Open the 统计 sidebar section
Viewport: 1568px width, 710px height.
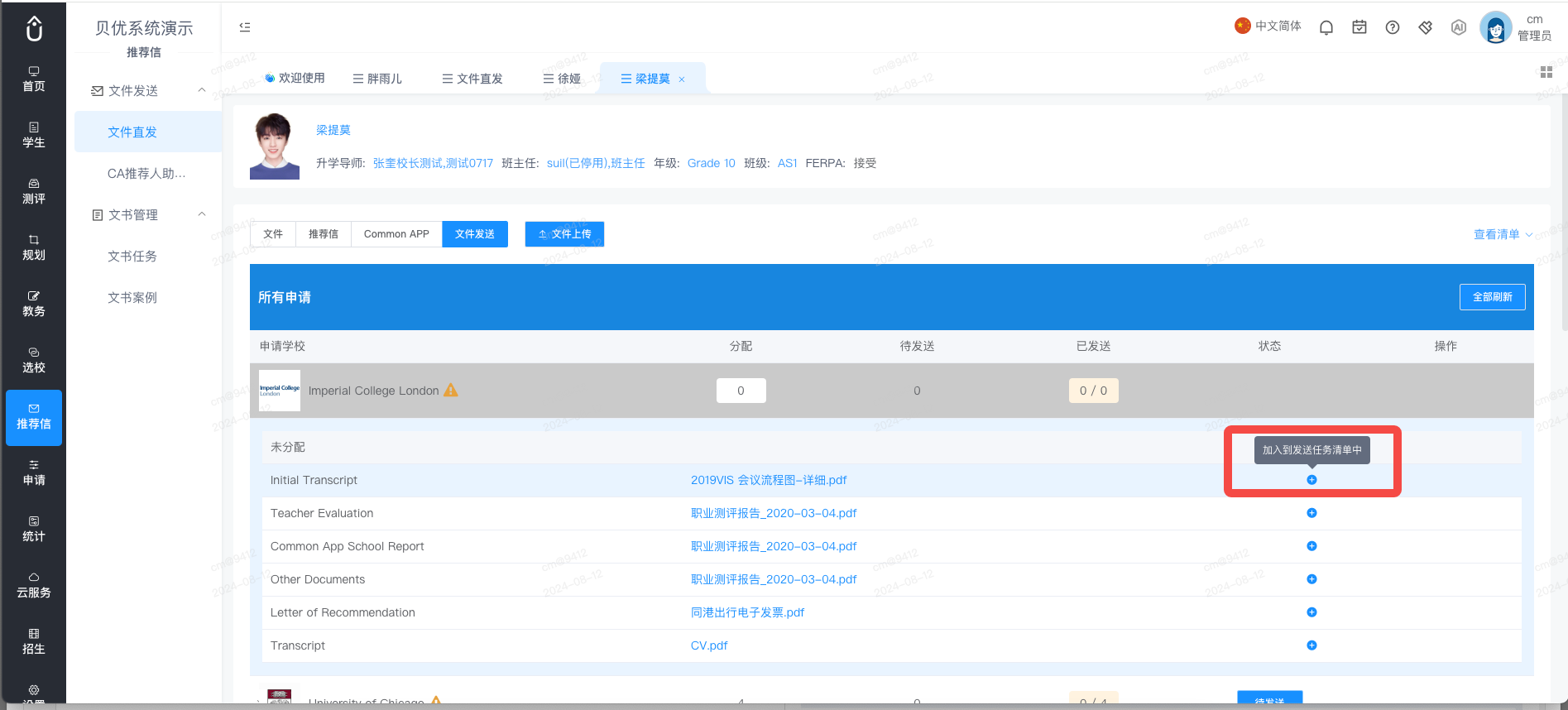[34, 530]
